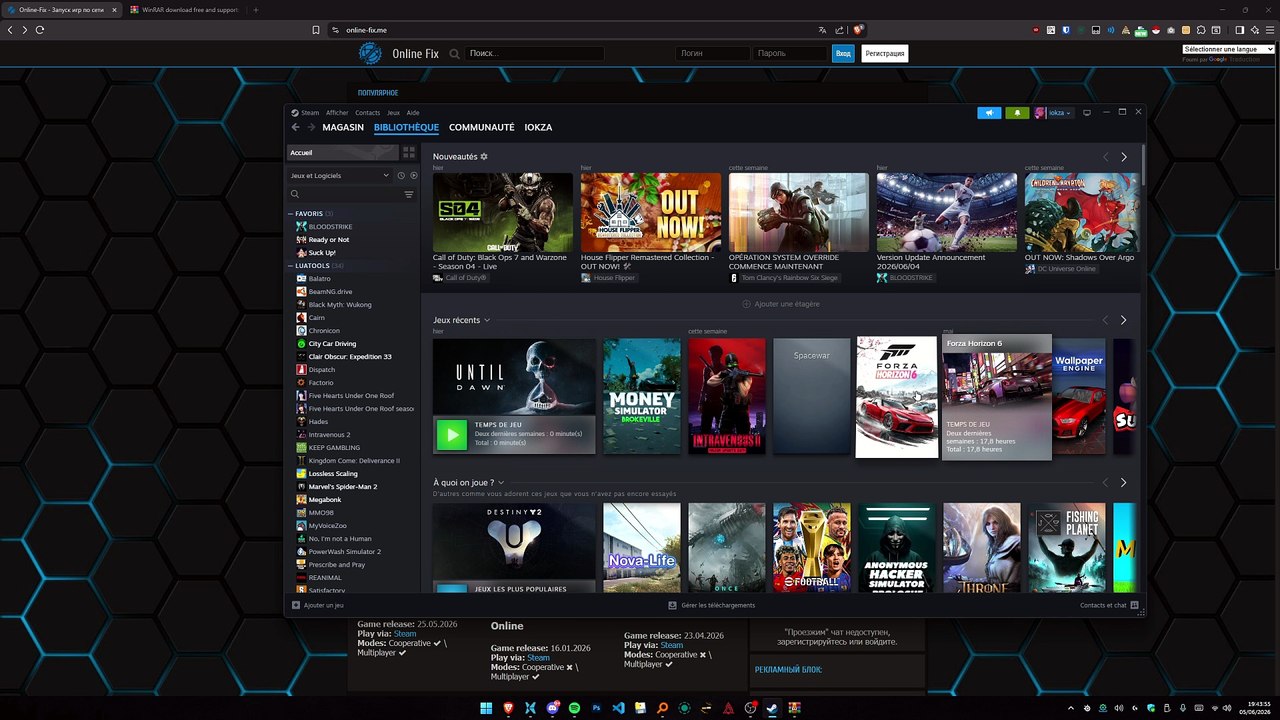Open the Steam menu
Viewport: 1280px width, 720px height.
pos(310,113)
